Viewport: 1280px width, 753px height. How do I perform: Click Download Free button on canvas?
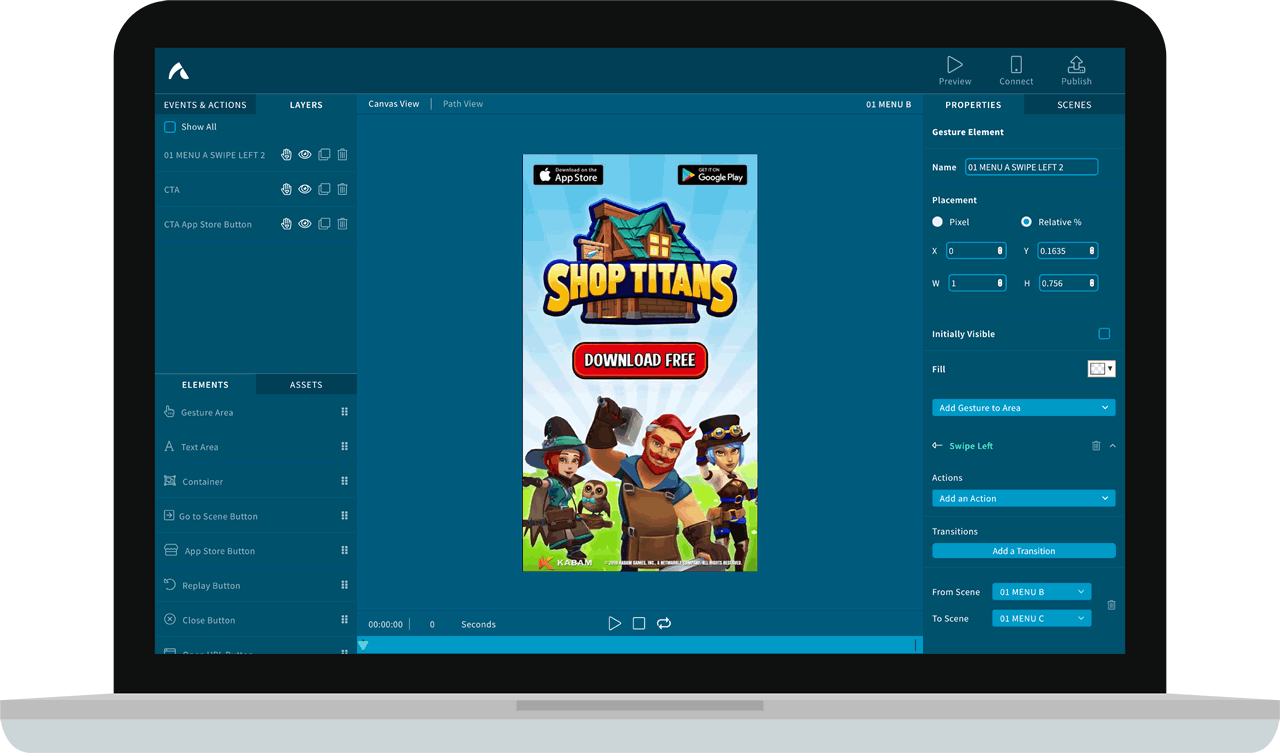pos(640,360)
